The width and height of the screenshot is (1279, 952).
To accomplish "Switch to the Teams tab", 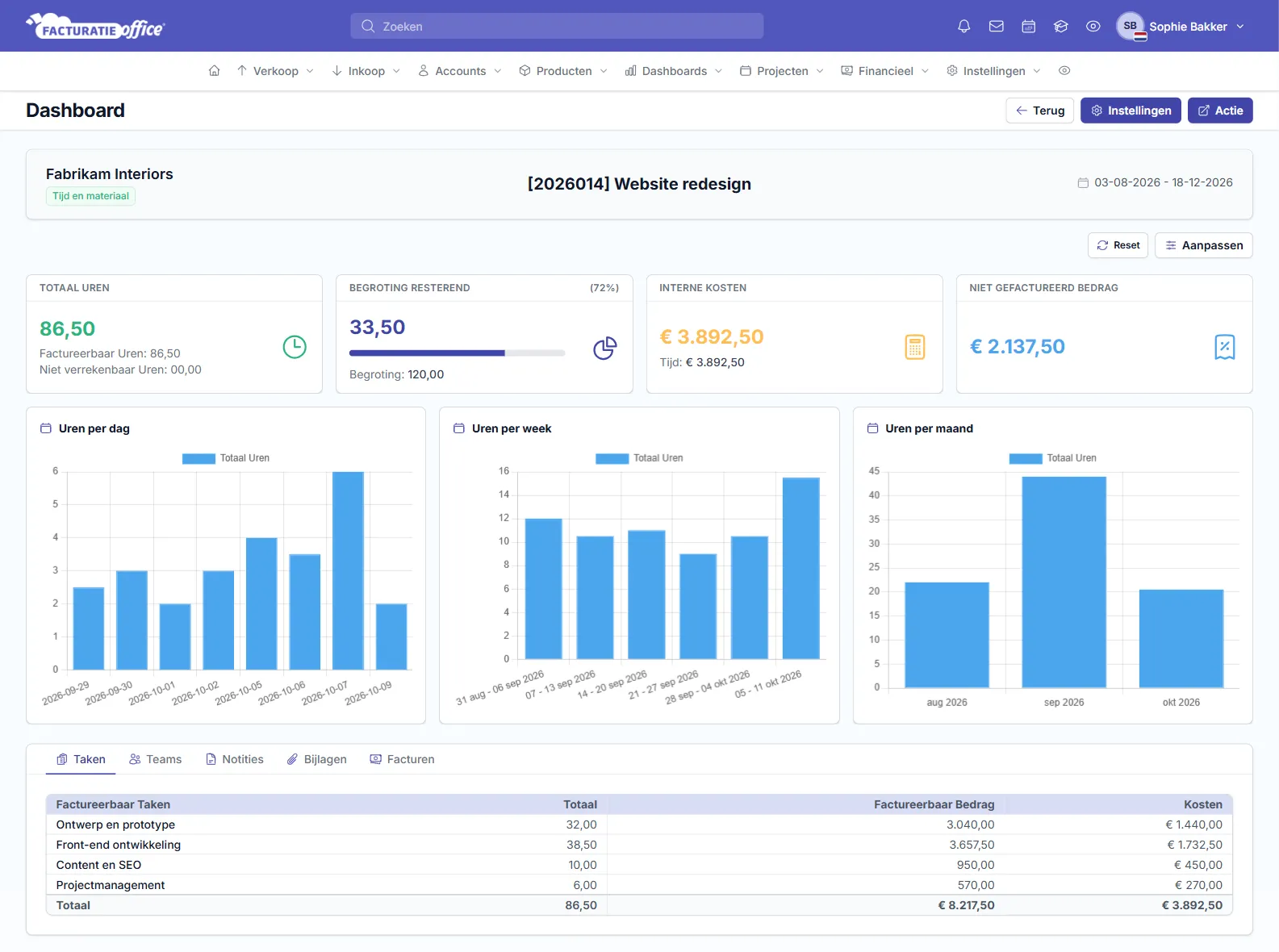I will tap(156, 759).
